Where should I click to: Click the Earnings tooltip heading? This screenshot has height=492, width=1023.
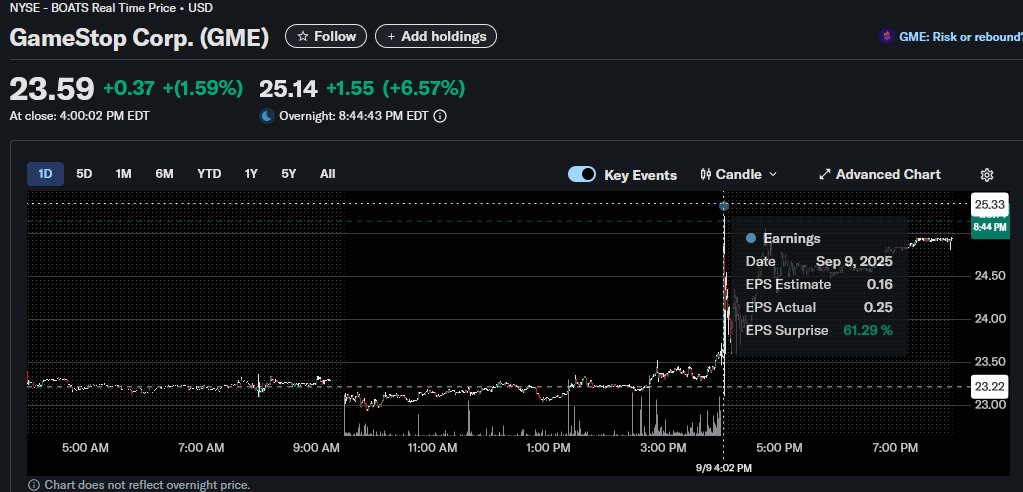791,238
